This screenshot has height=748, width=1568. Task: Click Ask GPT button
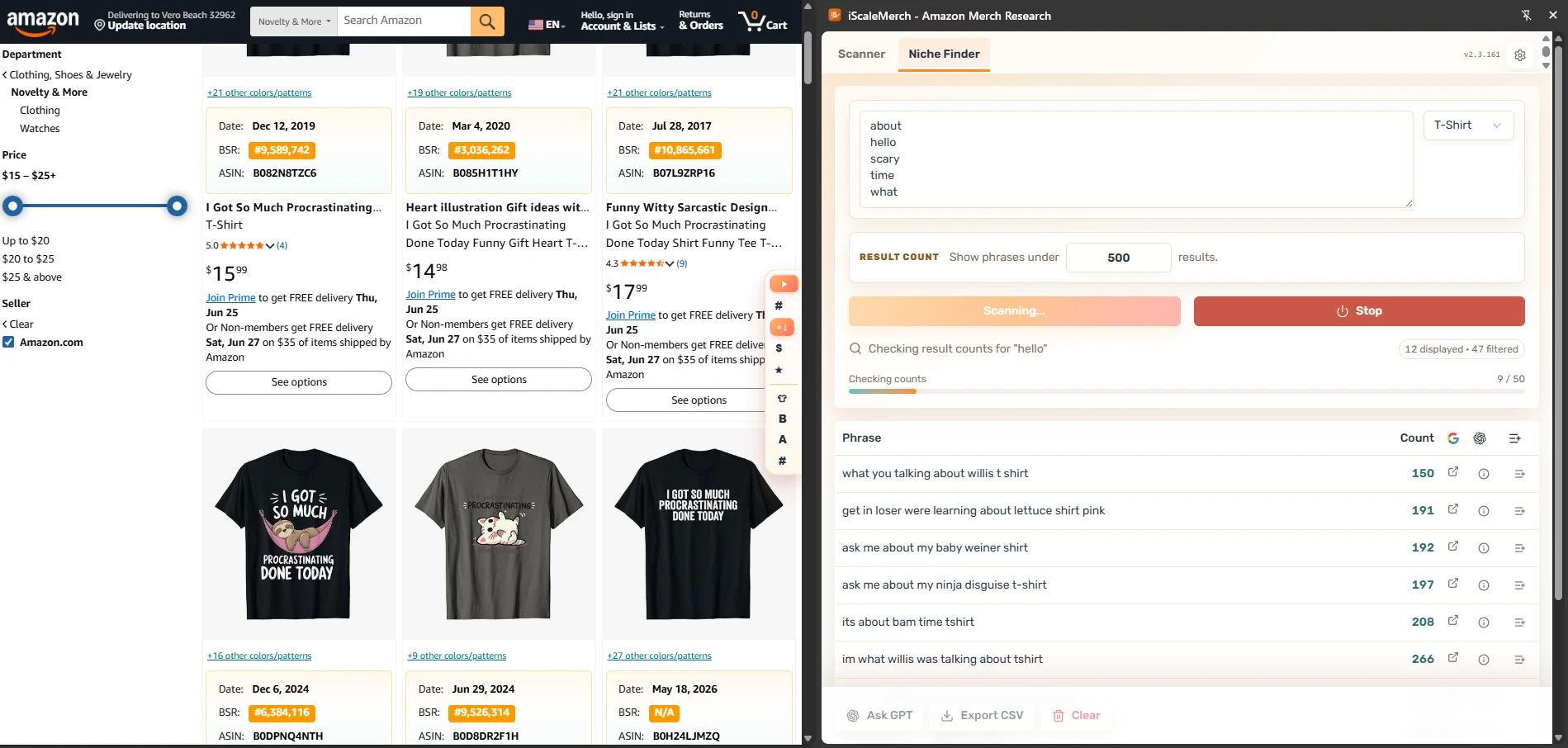click(880, 716)
